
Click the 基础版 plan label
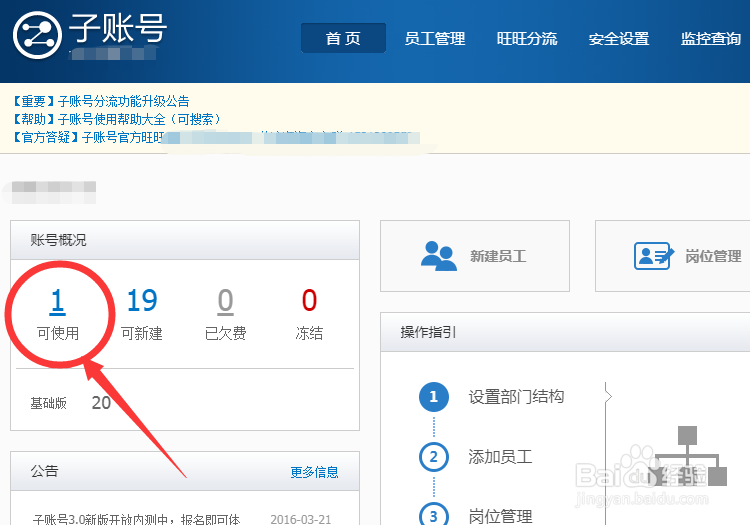(x=48, y=403)
